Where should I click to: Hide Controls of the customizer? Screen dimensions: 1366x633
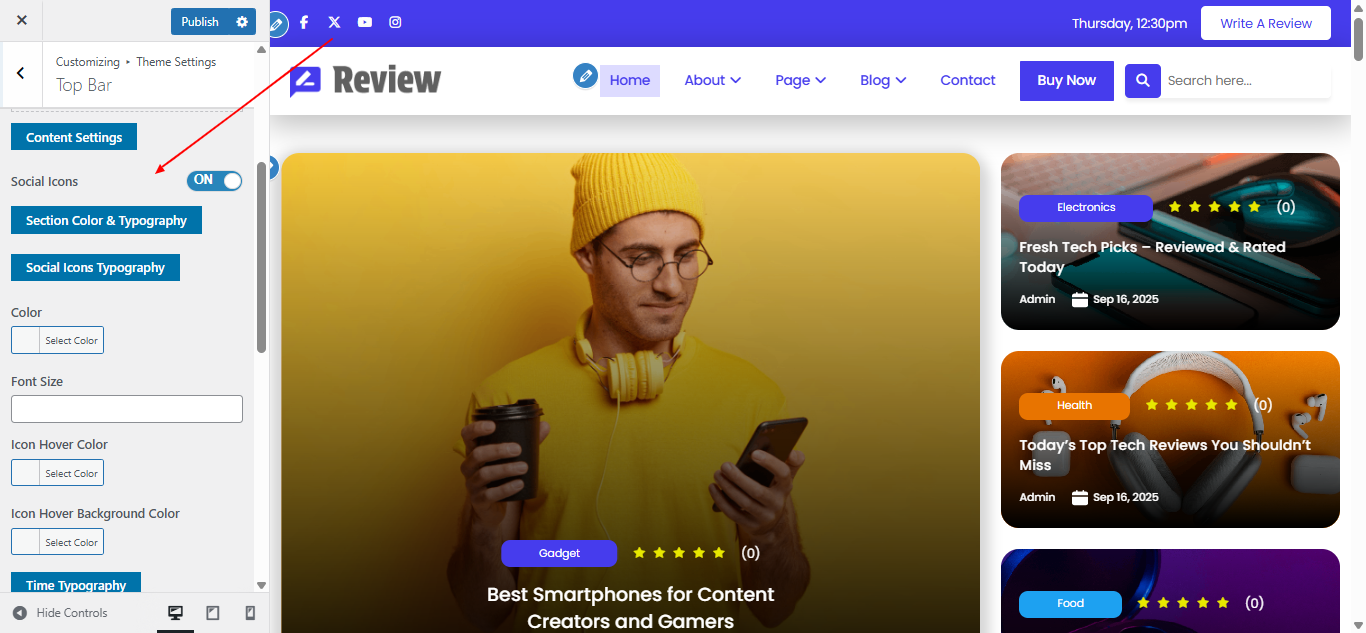[60, 613]
